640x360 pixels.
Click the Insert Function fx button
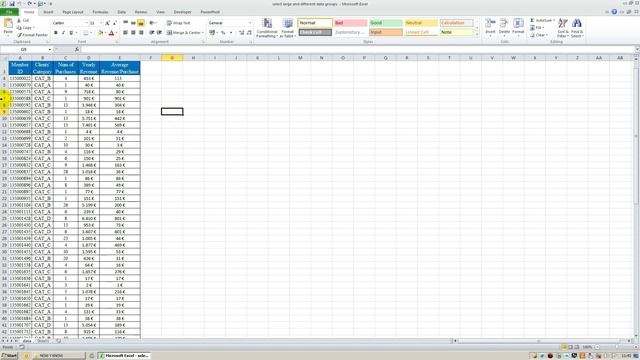77,49
